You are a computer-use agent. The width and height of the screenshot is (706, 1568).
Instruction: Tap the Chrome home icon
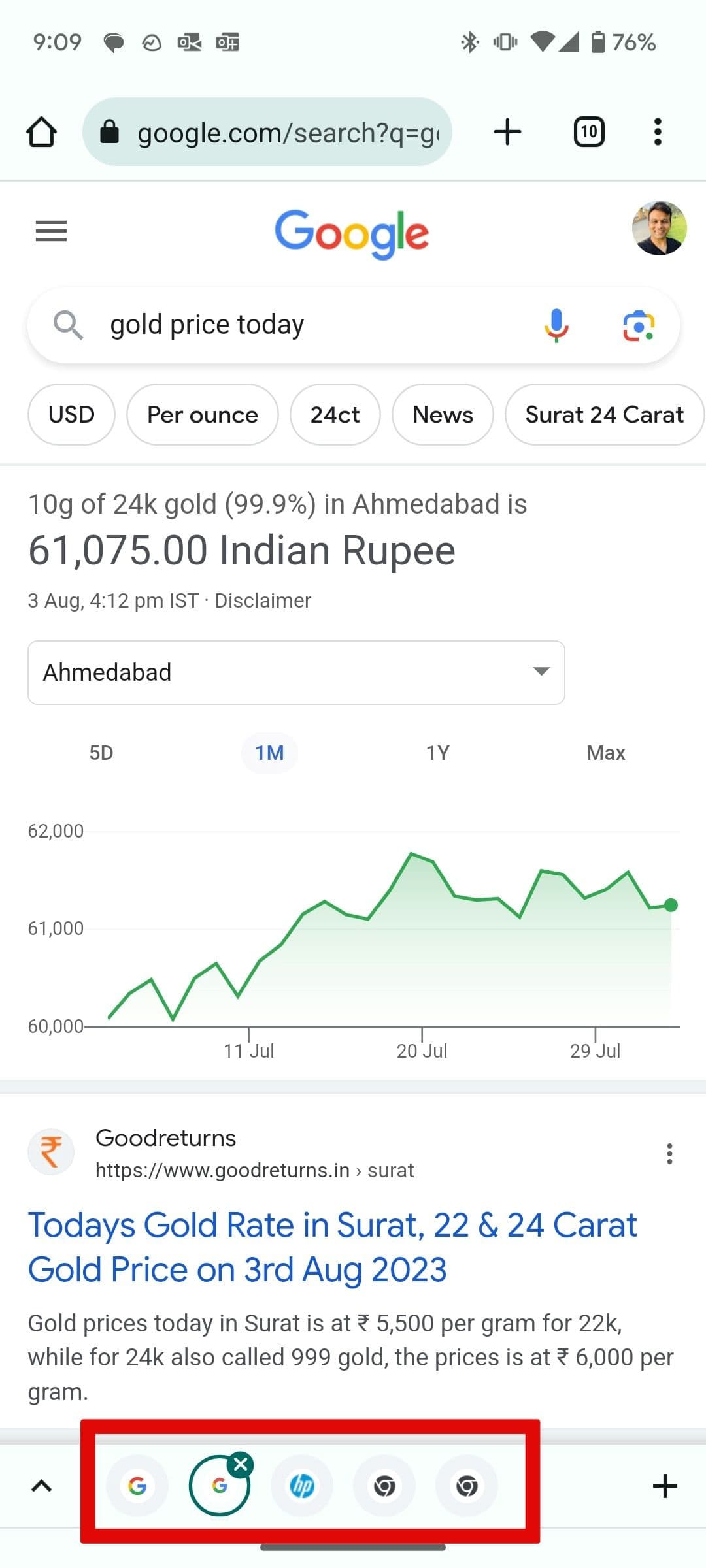[x=41, y=132]
